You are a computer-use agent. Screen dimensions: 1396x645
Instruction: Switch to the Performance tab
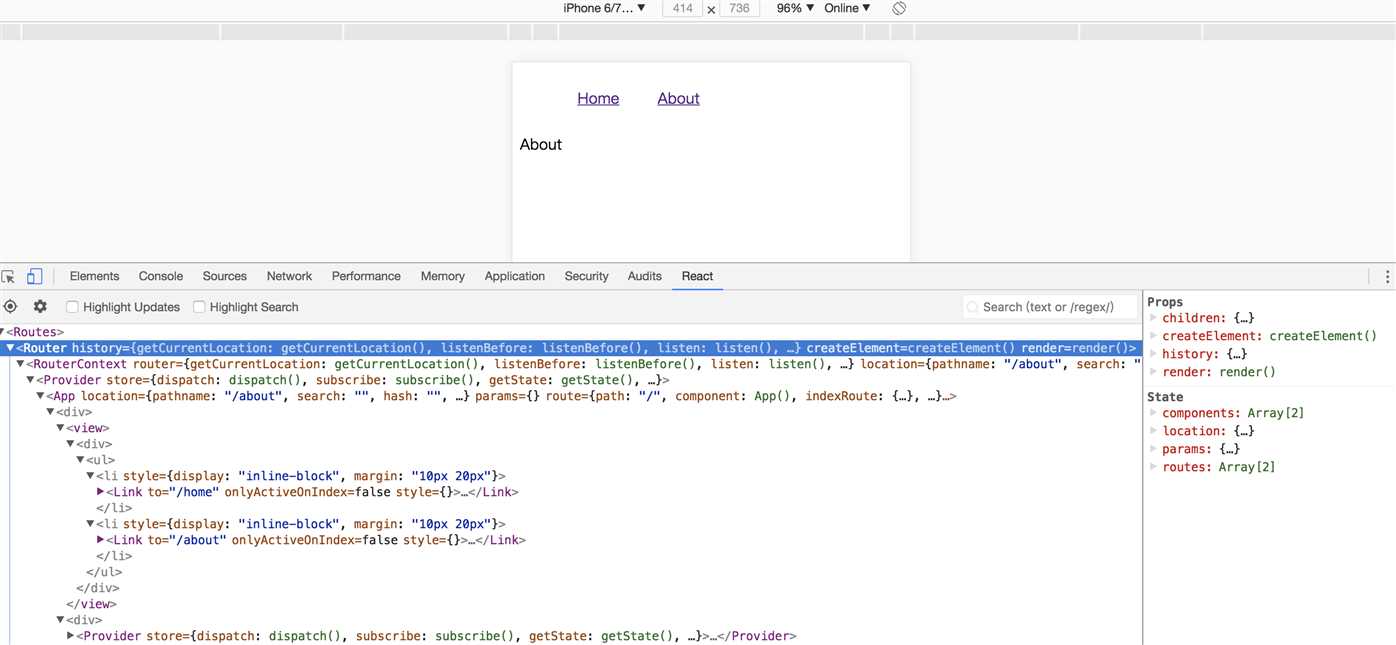(x=366, y=277)
